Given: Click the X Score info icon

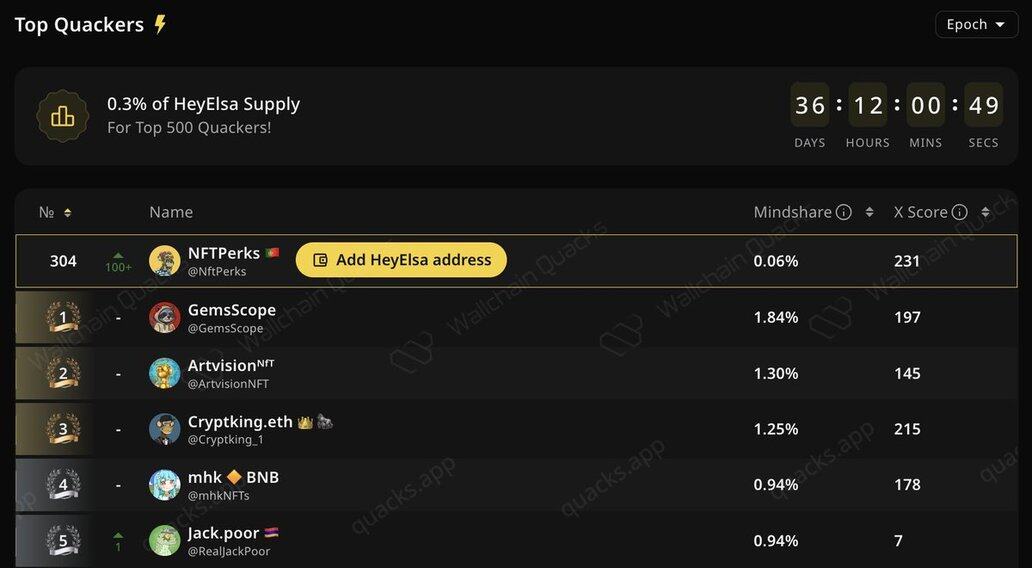Looking at the screenshot, I should [x=960, y=212].
